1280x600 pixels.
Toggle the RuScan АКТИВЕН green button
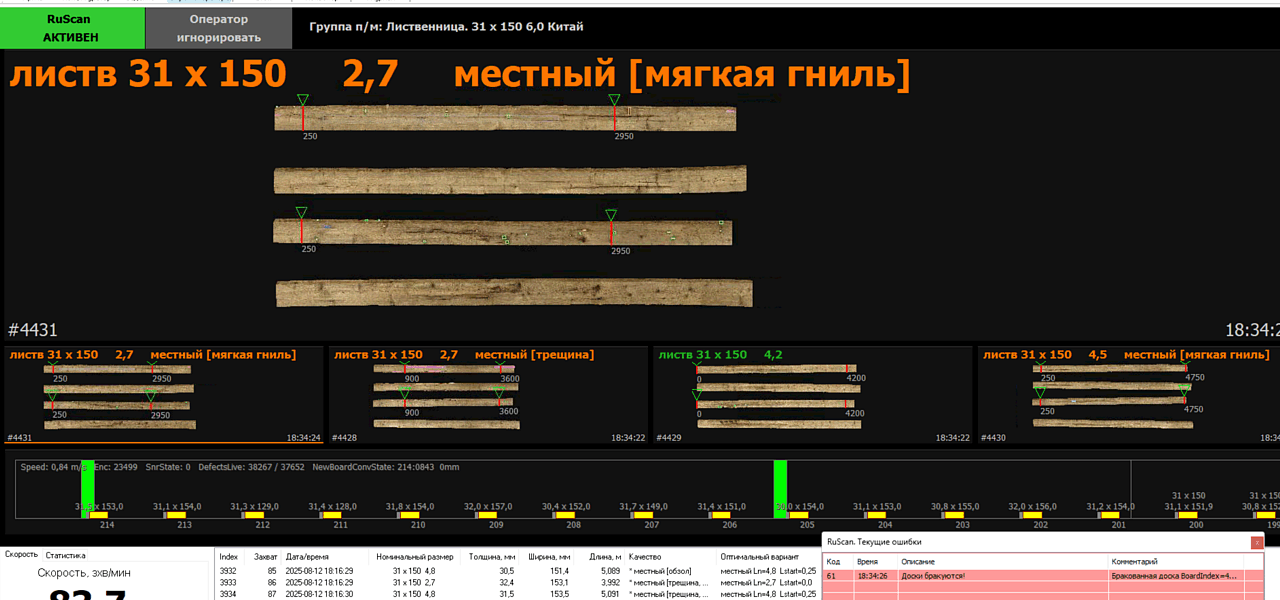pyautogui.click(x=72, y=28)
